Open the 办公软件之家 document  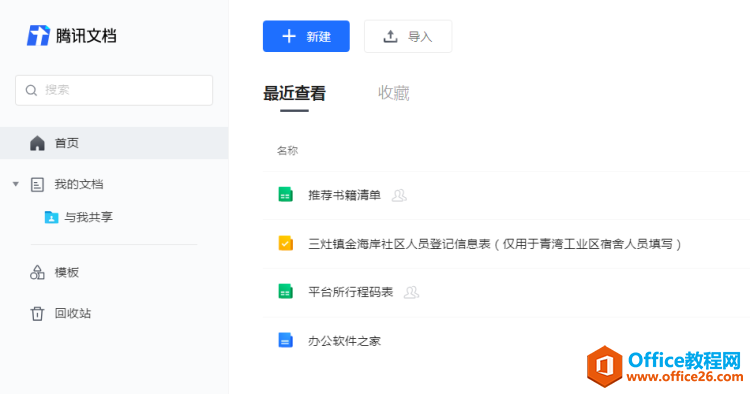pyautogui.click(x=344, y=341)
